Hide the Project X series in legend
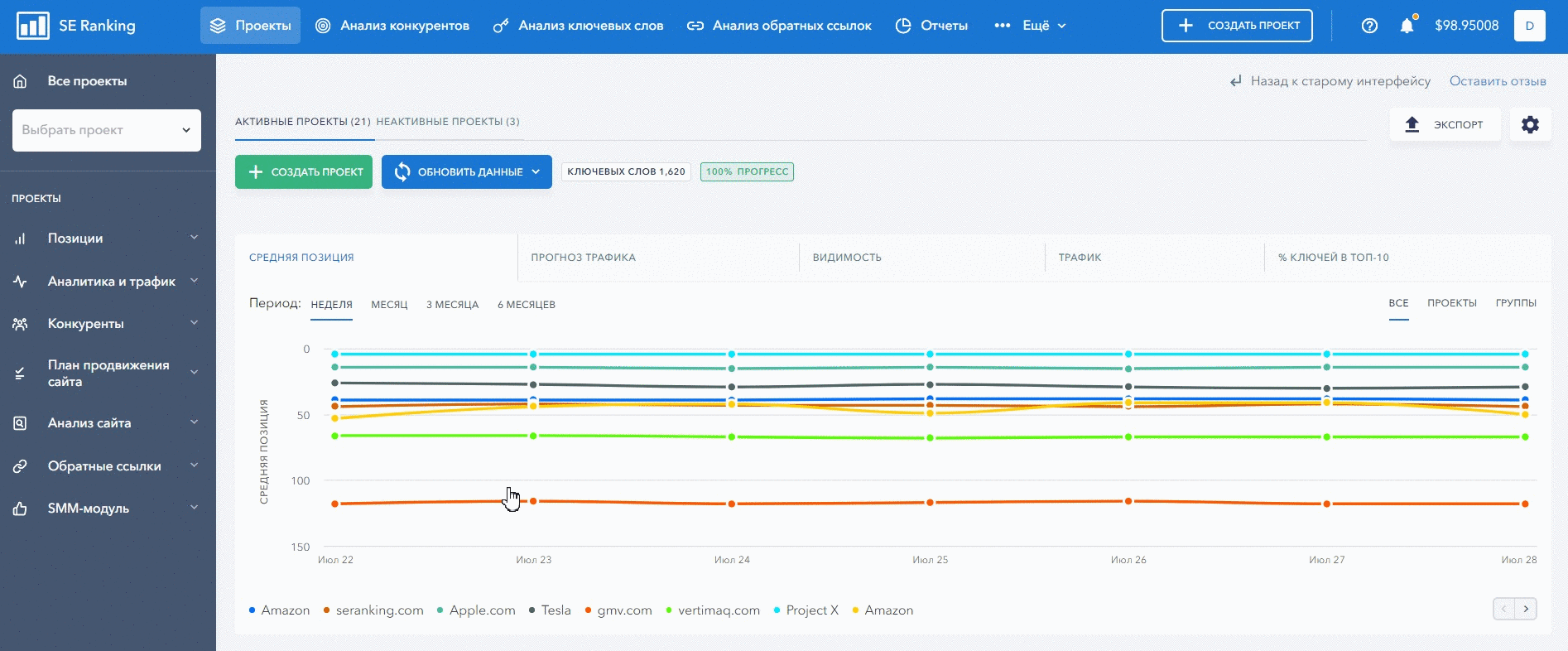 811,610
